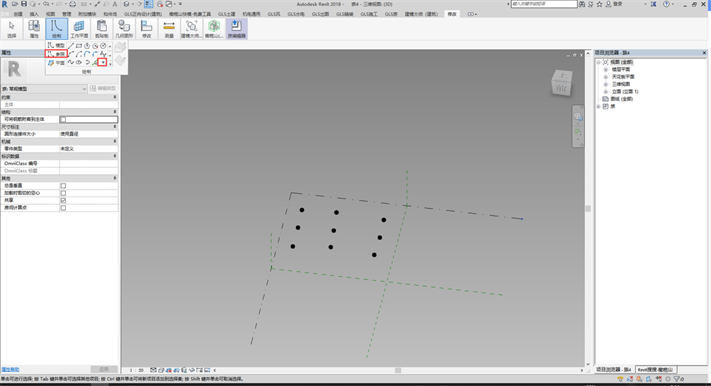Toggle the 房间计算点 checkbox
The height and width of the screenshot is (386, 711).
[x=63, y=208]
